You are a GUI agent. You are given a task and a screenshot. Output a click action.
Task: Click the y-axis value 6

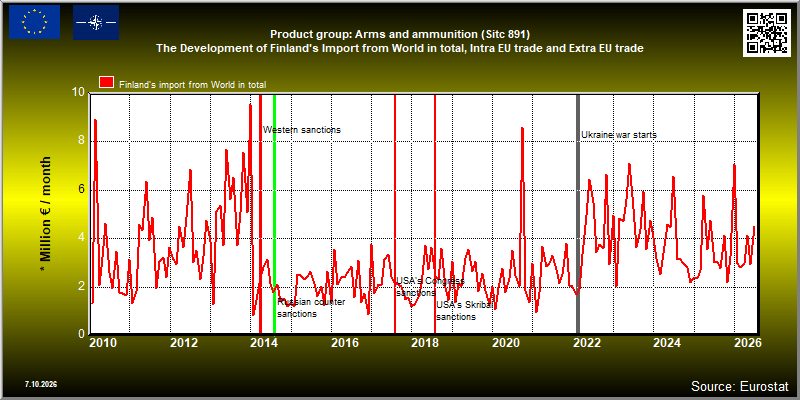click(82, 190)
